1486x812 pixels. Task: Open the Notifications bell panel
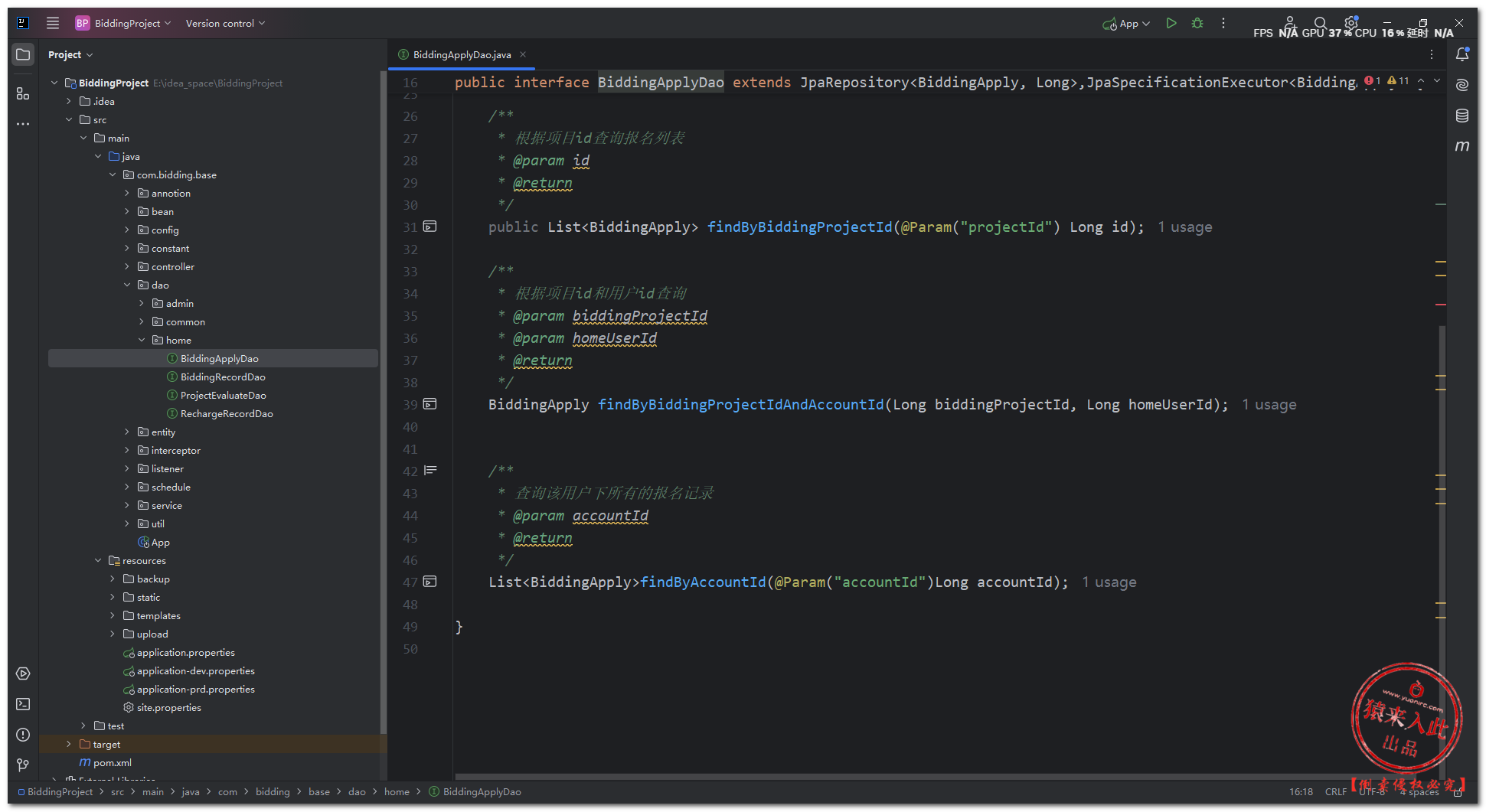coord(1462,54)
